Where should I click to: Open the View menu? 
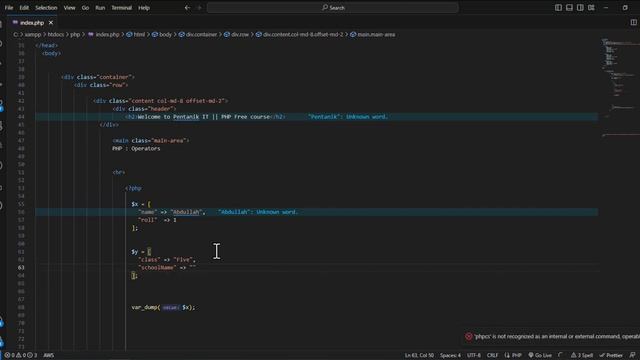(69, 7)
